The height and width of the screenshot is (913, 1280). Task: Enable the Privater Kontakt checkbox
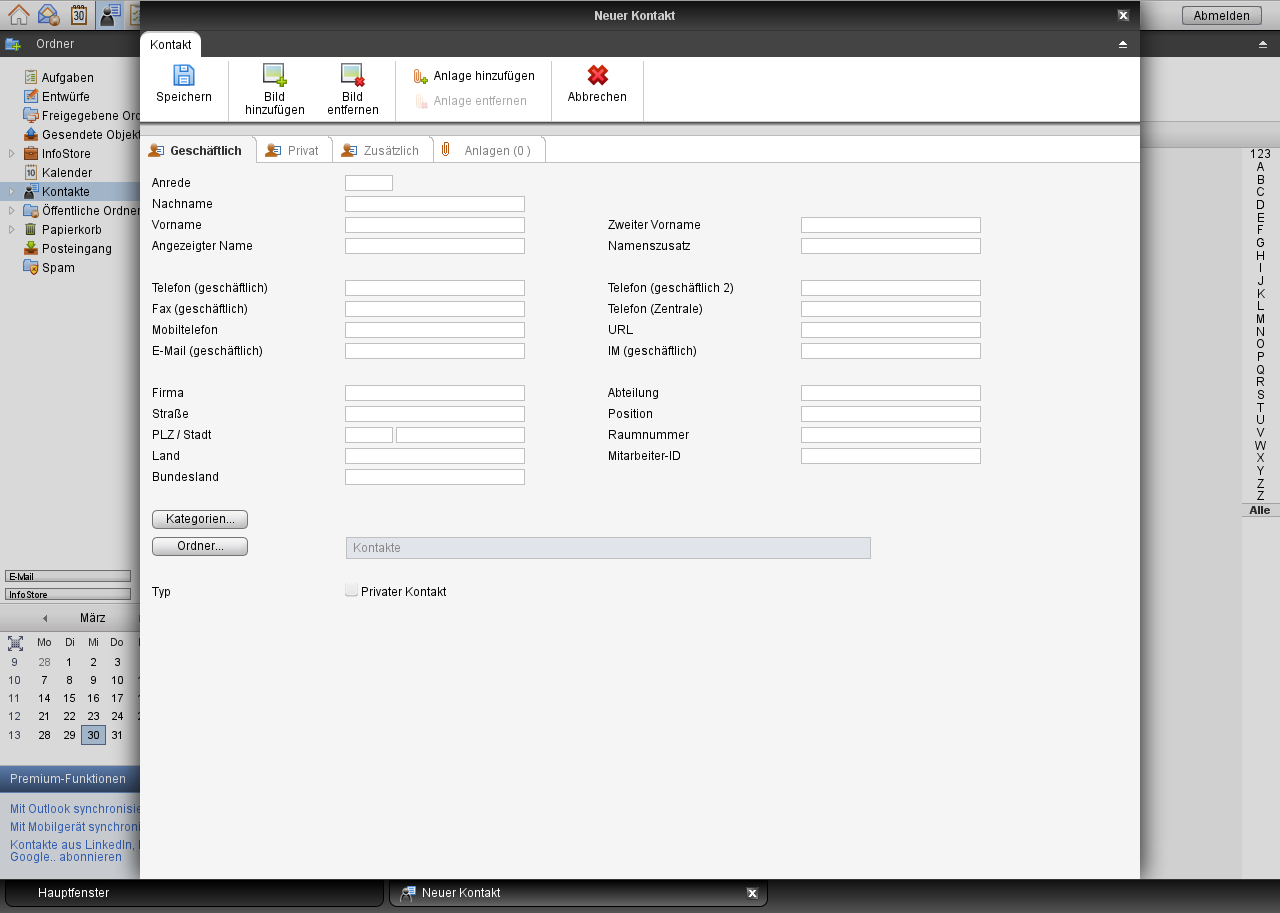point(351,590)
